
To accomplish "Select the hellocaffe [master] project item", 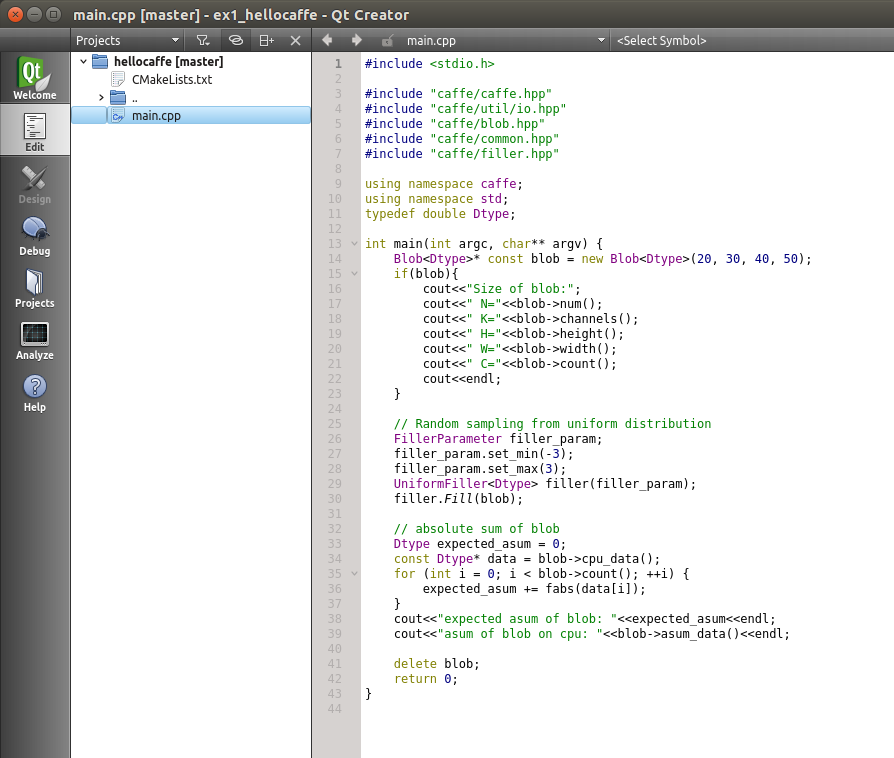I will pyautogui.click(x=168, y=61).
